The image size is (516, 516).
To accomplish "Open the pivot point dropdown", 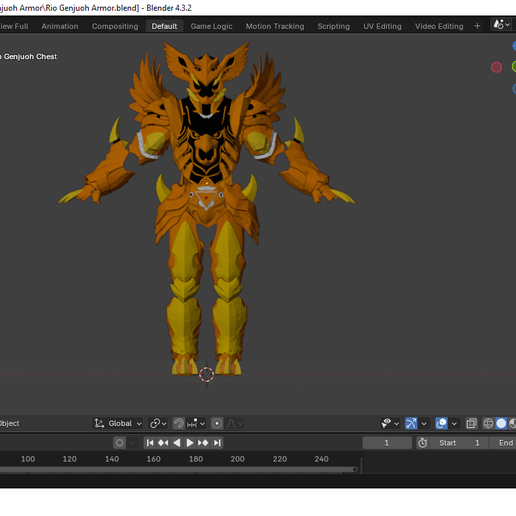I will tap(158, 423).
